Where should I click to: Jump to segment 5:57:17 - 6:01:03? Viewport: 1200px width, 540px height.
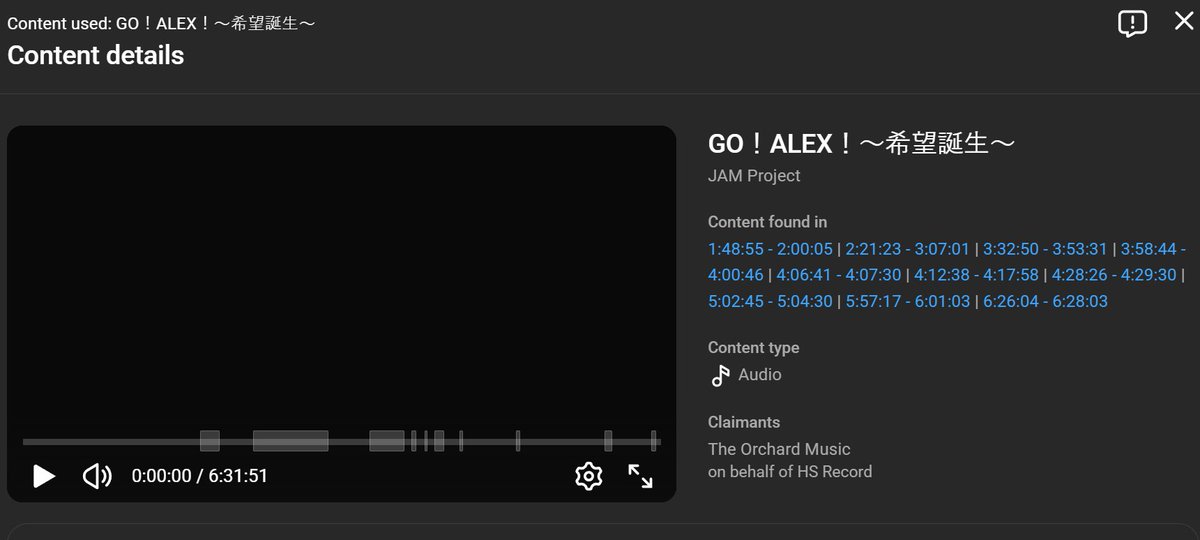907,301
